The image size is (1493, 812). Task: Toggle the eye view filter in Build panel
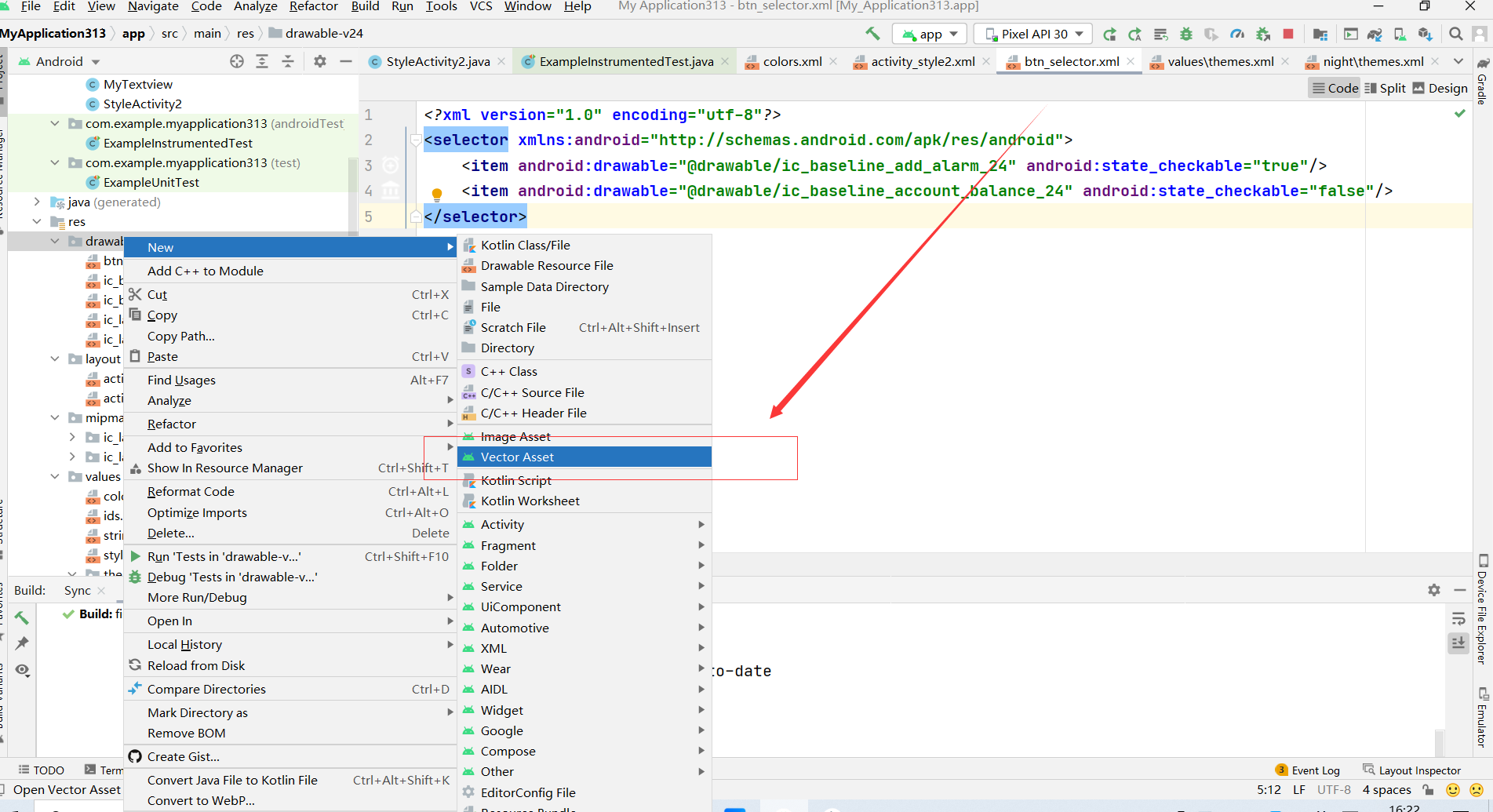click(22, 670)
